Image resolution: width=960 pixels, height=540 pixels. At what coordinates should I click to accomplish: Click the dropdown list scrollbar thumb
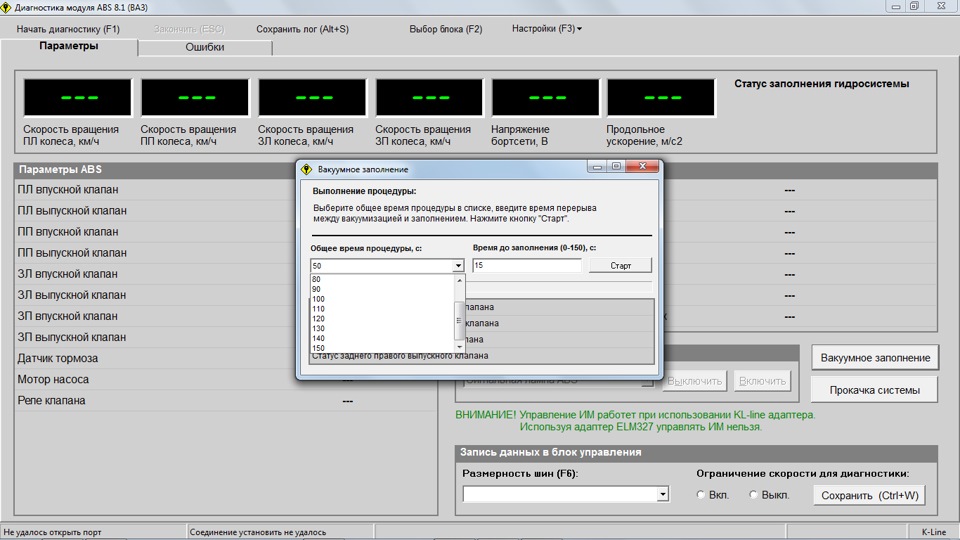459,321
